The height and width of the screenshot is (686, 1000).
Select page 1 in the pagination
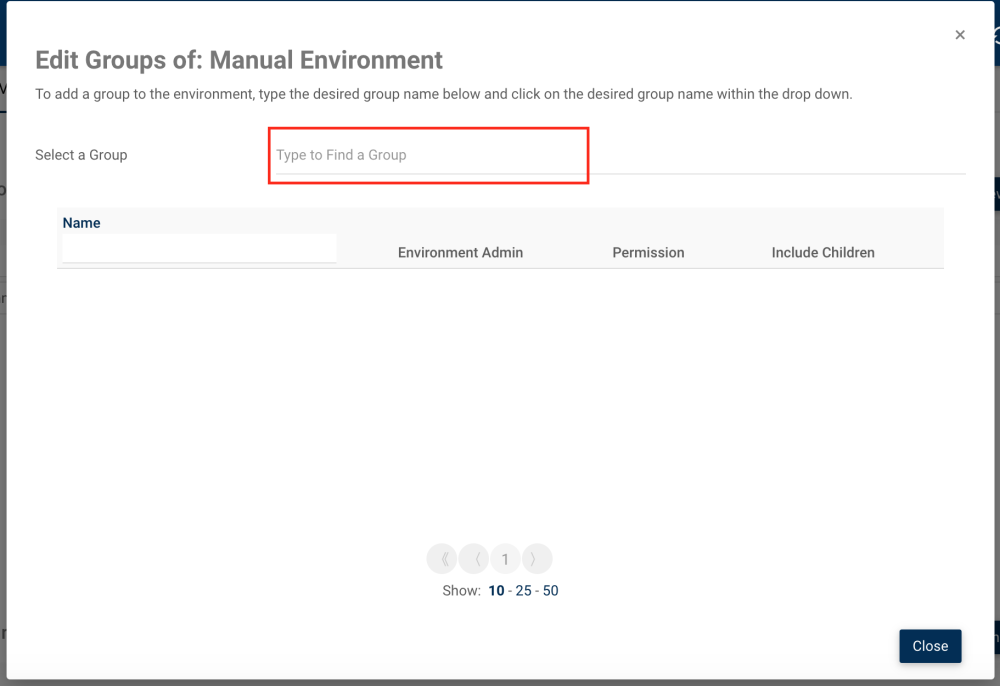[x=505, y=558]
